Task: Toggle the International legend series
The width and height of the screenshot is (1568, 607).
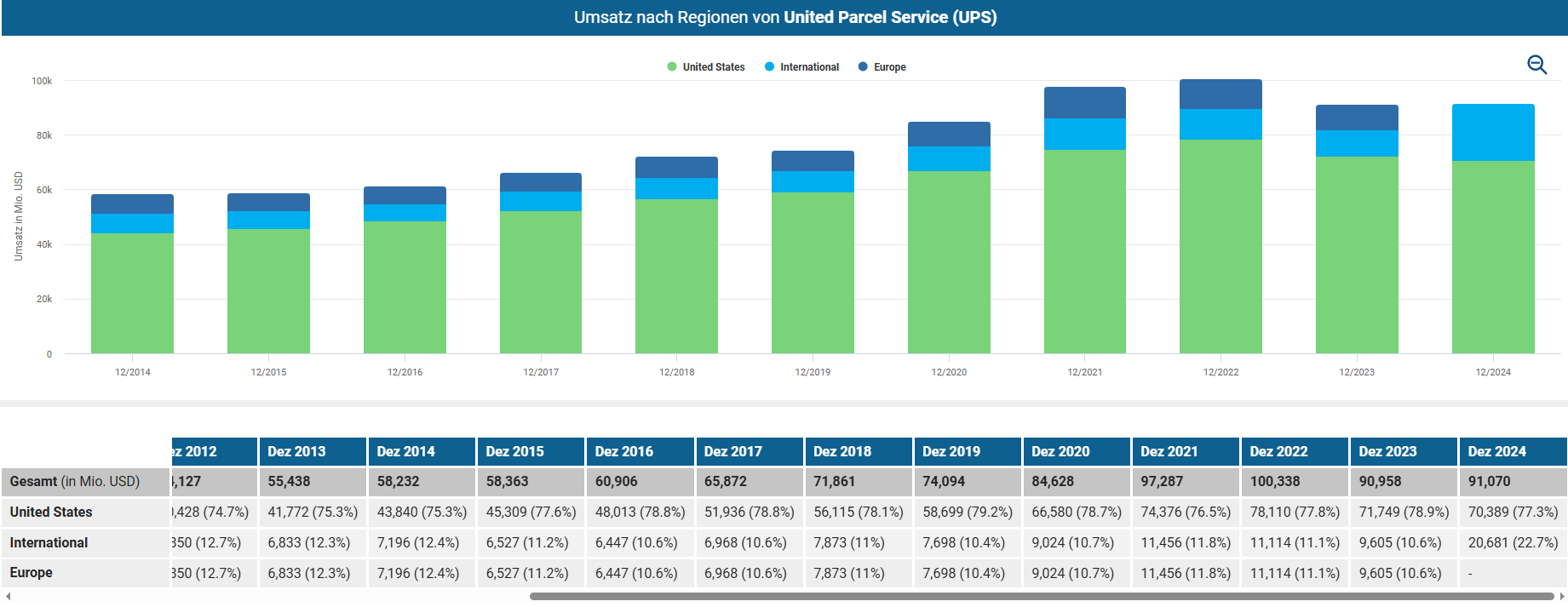Action: pos(808,67)
